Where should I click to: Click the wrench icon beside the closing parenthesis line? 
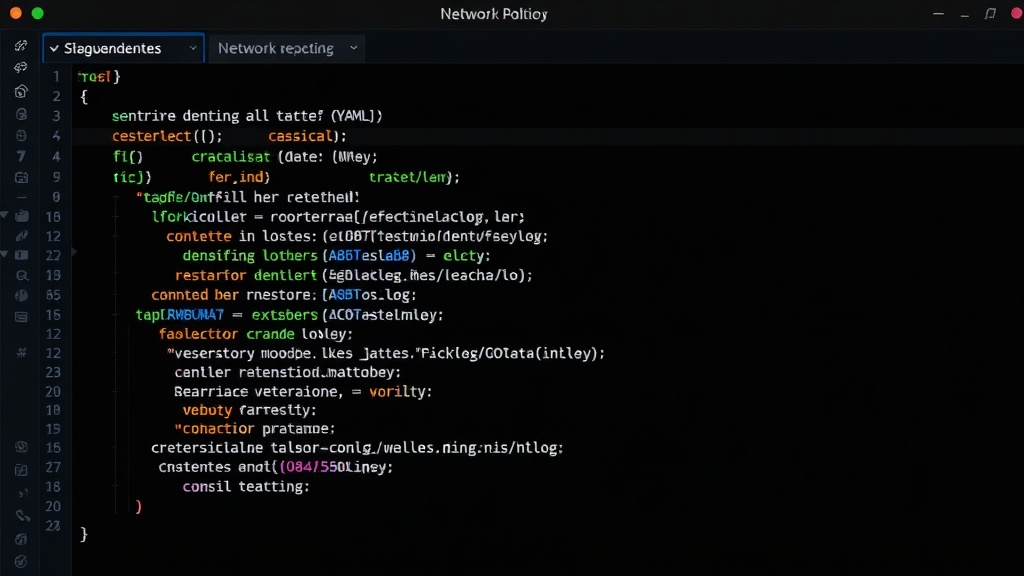click(x=23, y=516)
